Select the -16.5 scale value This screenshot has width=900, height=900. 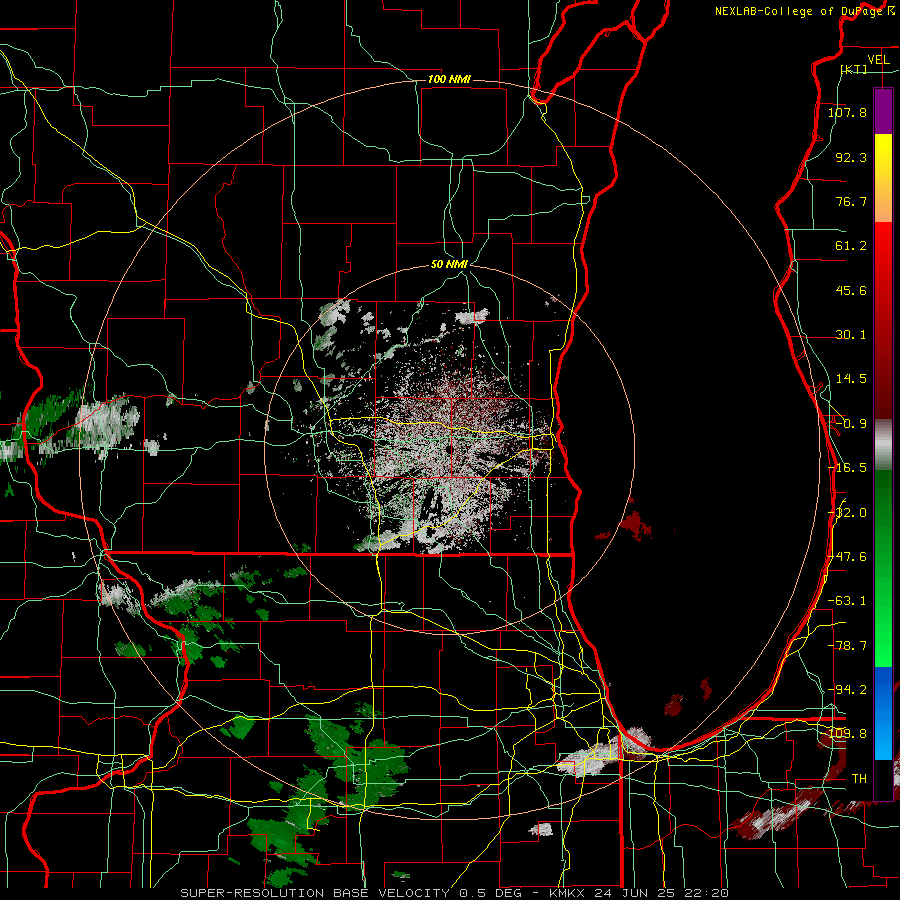(x=847, y=468)
